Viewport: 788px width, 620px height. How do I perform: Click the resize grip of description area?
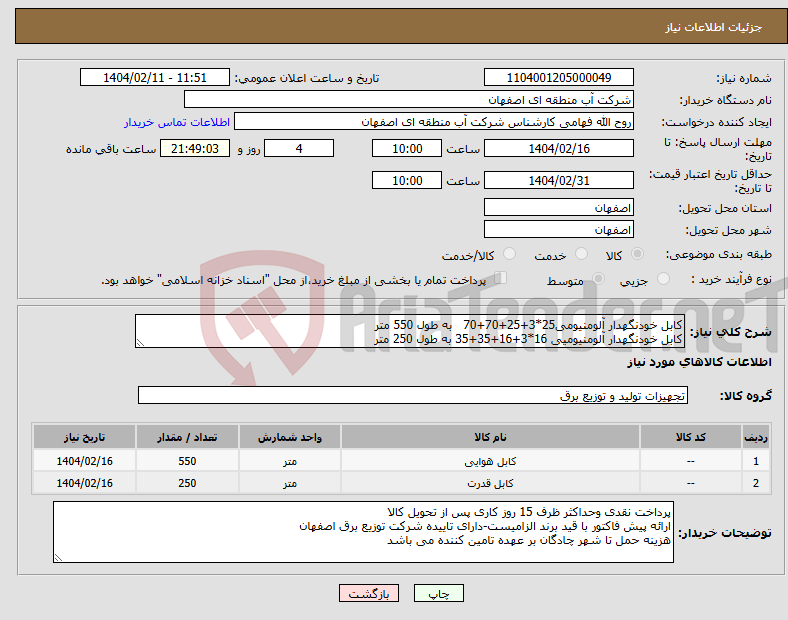coord(140,343)
